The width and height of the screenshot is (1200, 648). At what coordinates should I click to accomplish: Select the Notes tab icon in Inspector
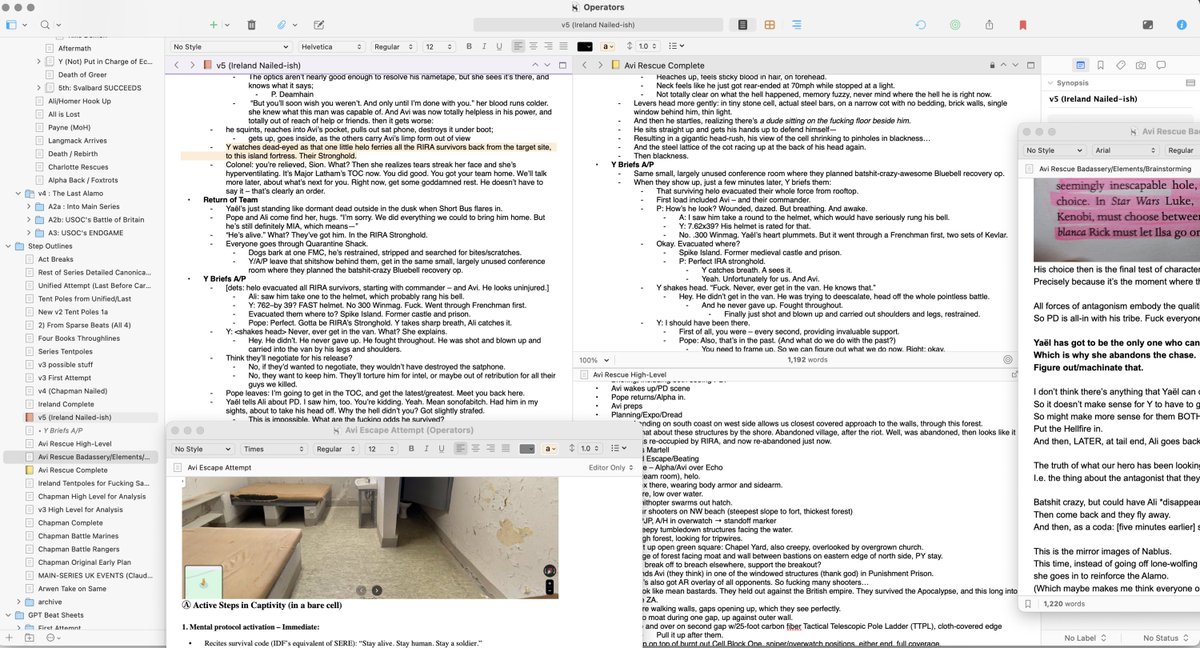pos(1081,65)
